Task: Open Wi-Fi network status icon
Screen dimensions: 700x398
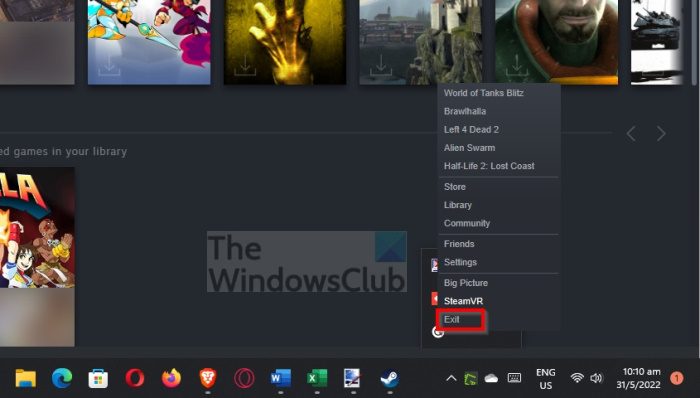Action: [577, 378]
